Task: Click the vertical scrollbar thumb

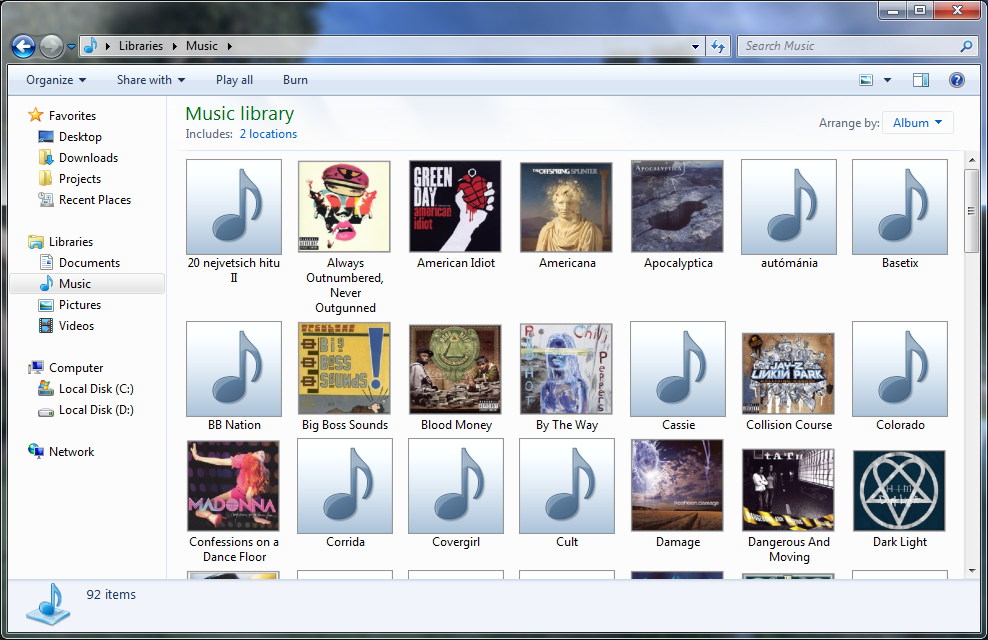Action: [x=972, y=210]
